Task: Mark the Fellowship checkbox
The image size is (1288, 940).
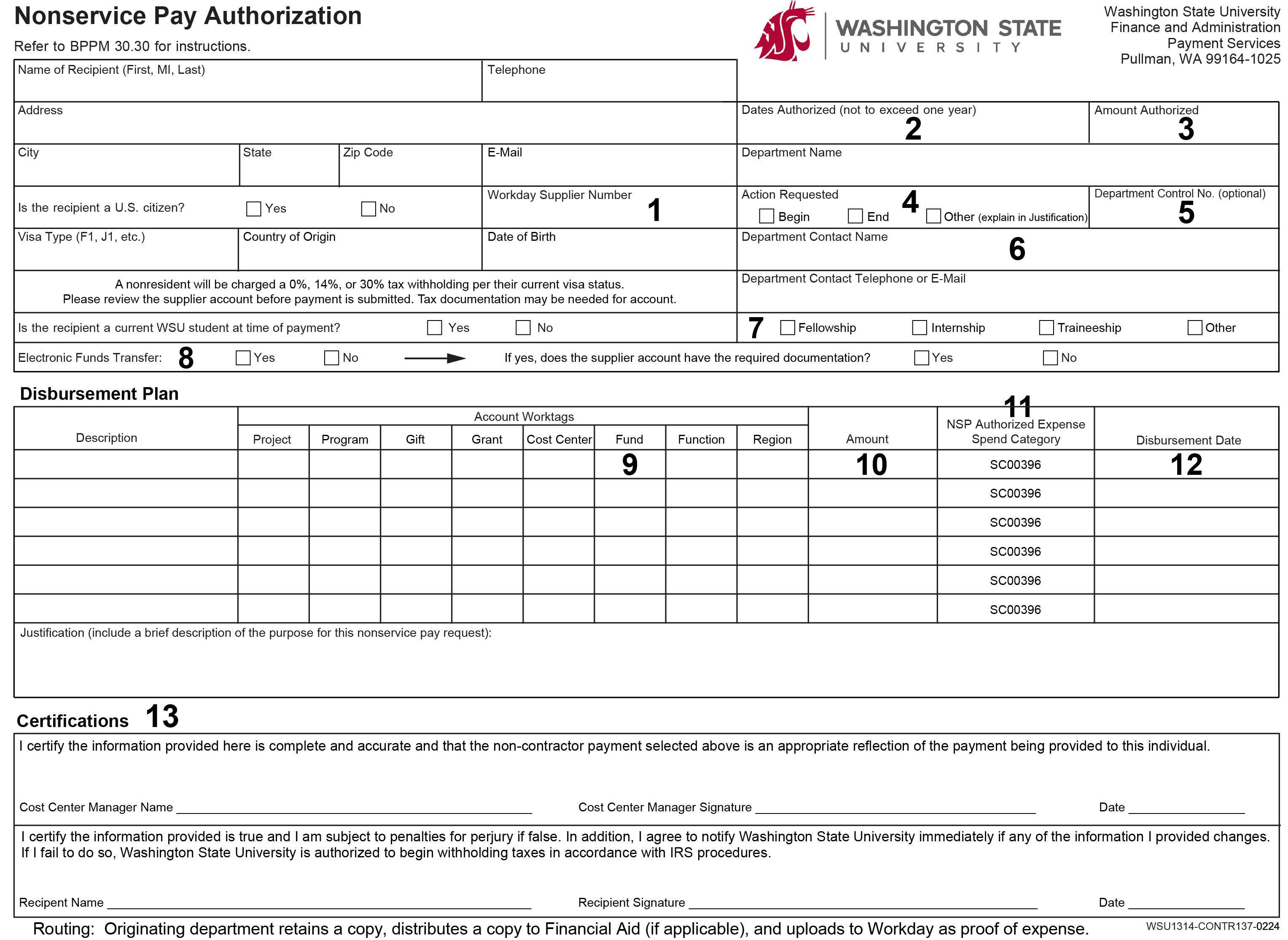Action: pyautogui.click(x=788, y=328)
